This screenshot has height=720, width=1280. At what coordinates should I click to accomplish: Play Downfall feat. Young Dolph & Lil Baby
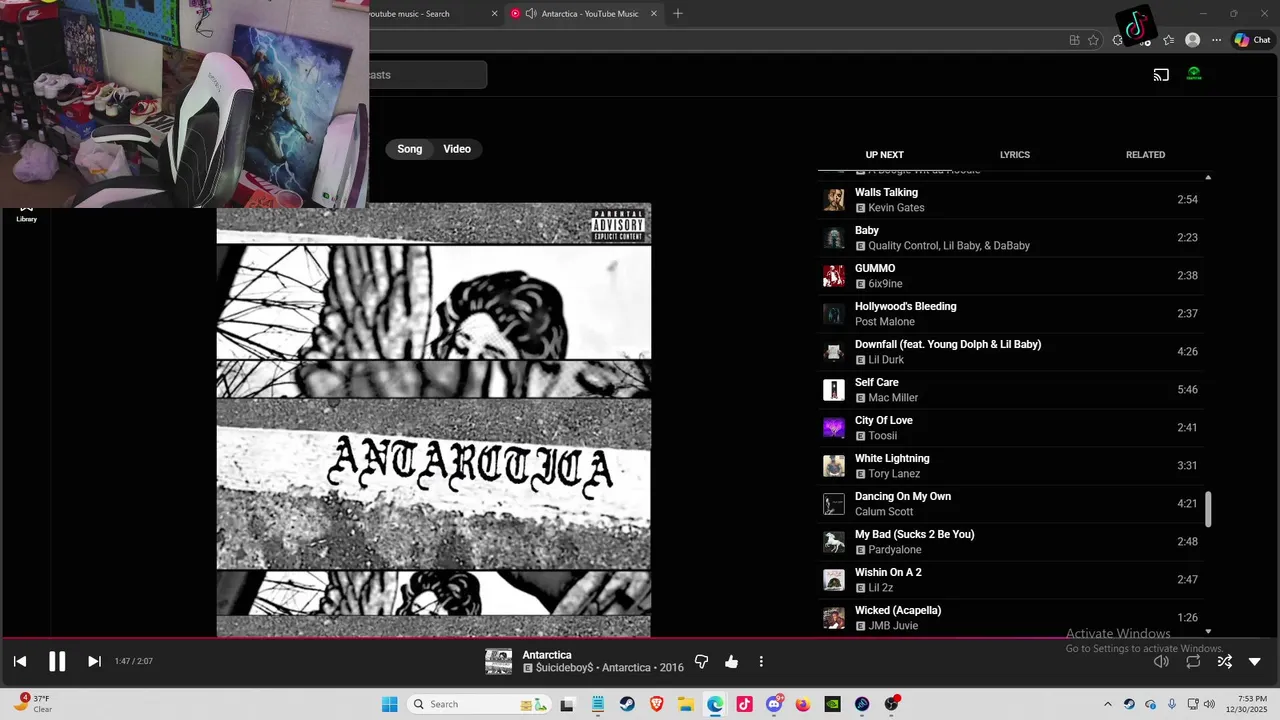click(1012, 352)
